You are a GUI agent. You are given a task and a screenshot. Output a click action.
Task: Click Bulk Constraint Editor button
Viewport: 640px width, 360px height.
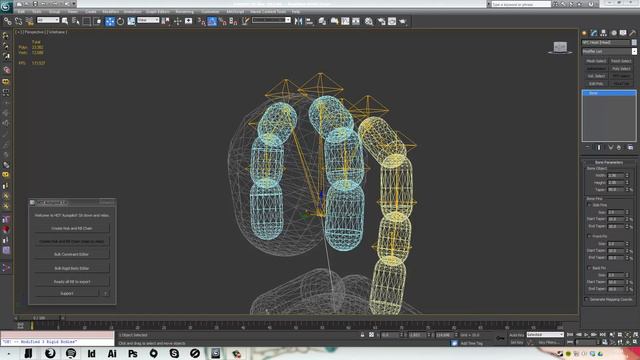coord(71,254)
